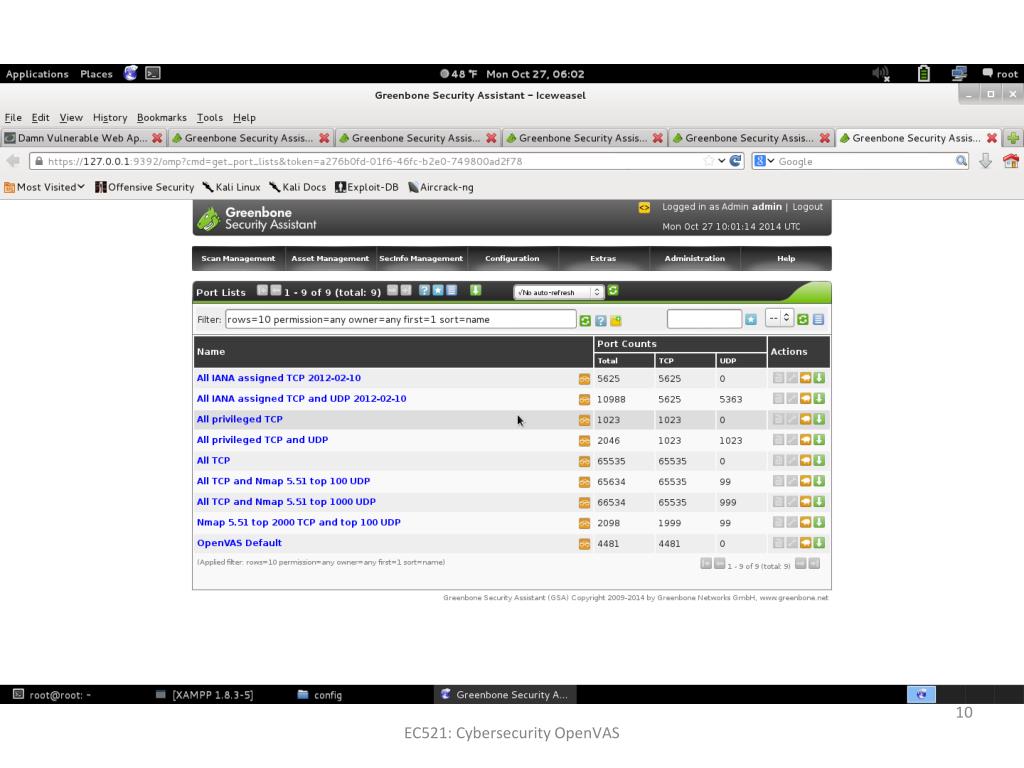The height and width of the screenshot is (768, 1024).
Task: Open the All privileged TCP link
Action: [x=240, y=419]
